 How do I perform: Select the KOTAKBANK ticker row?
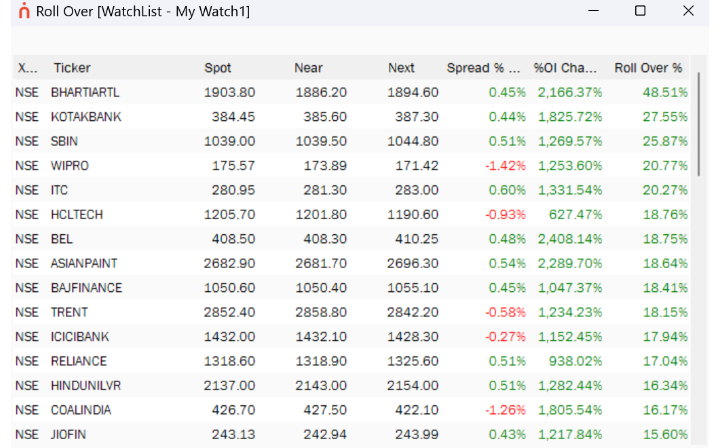351,117
